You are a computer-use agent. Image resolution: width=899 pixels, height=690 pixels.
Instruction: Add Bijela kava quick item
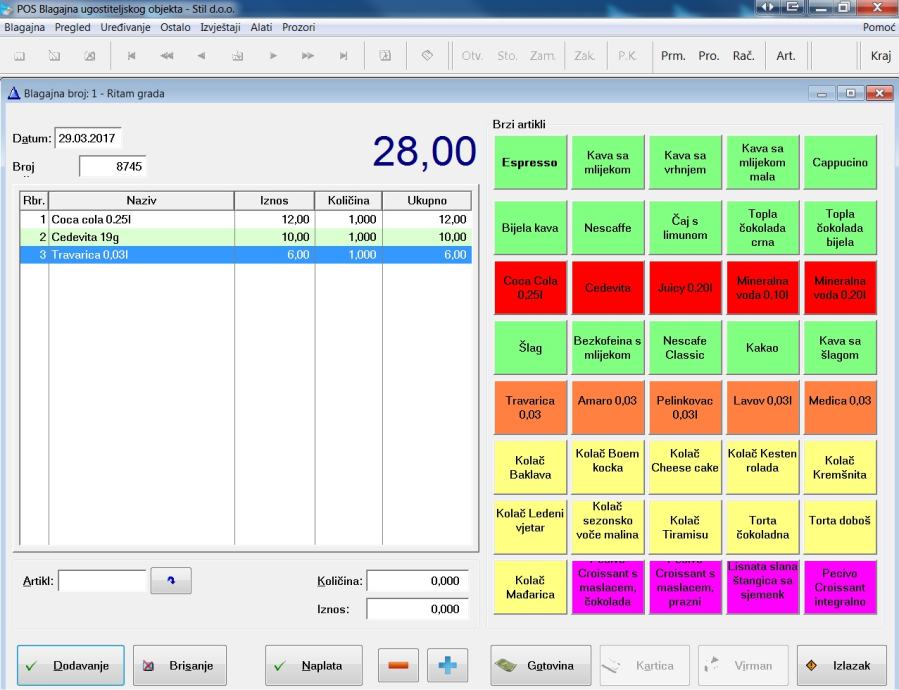[x=530, y=228]
